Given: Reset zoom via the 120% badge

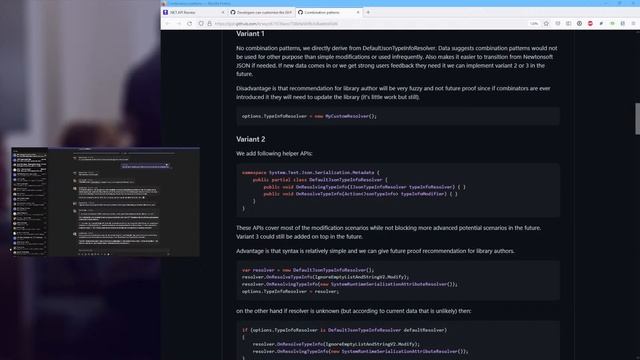Looking at the screenshot, I should pyautogui.click(x=534, y=24).
